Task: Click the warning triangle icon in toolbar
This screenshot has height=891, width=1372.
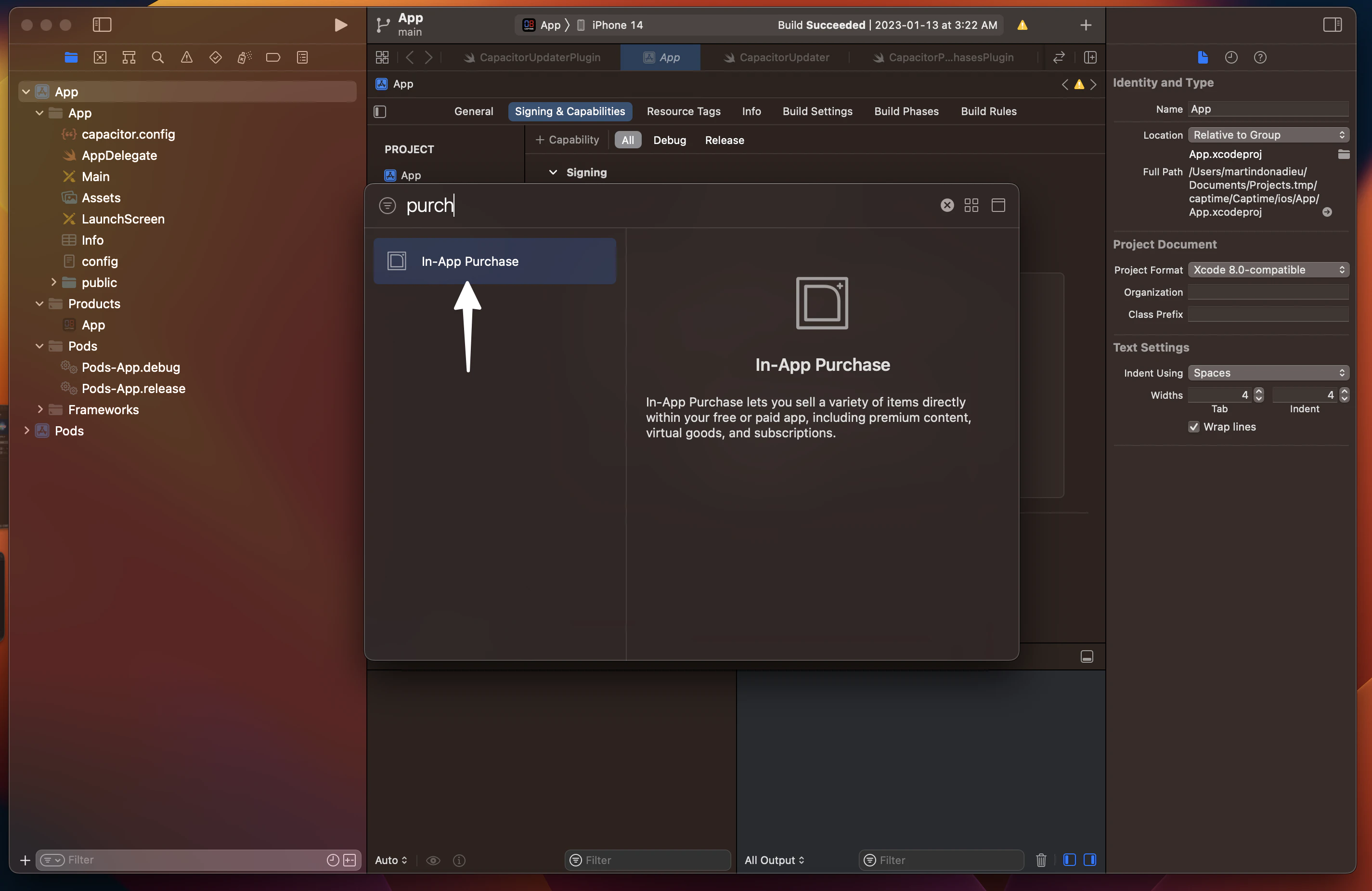Action: coord(1023,25)
